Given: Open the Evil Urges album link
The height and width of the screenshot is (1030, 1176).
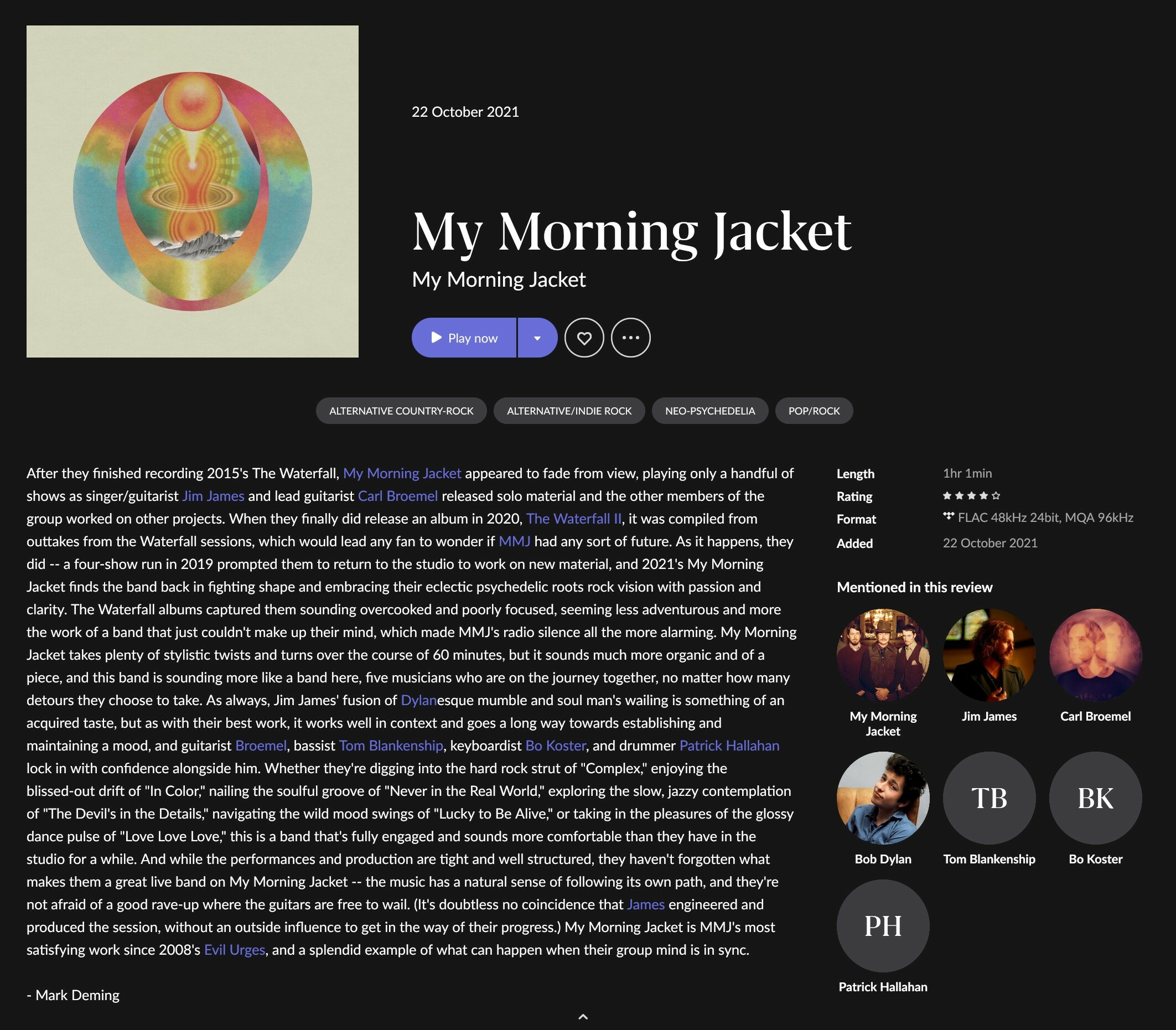Looking at the screenshot, I should (x=235, y=950).
